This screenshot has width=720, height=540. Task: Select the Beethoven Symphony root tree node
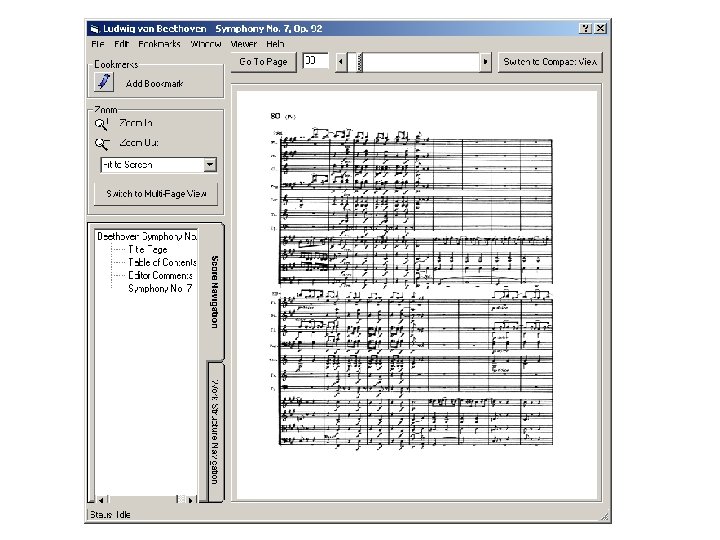click(147, 236)
